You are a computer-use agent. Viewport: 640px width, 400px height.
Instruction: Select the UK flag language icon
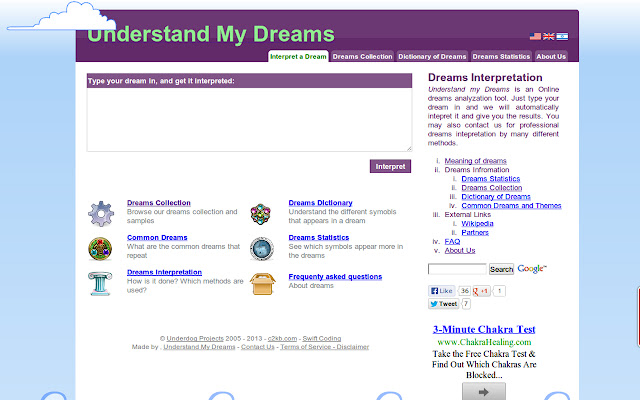tap(549, 36)
